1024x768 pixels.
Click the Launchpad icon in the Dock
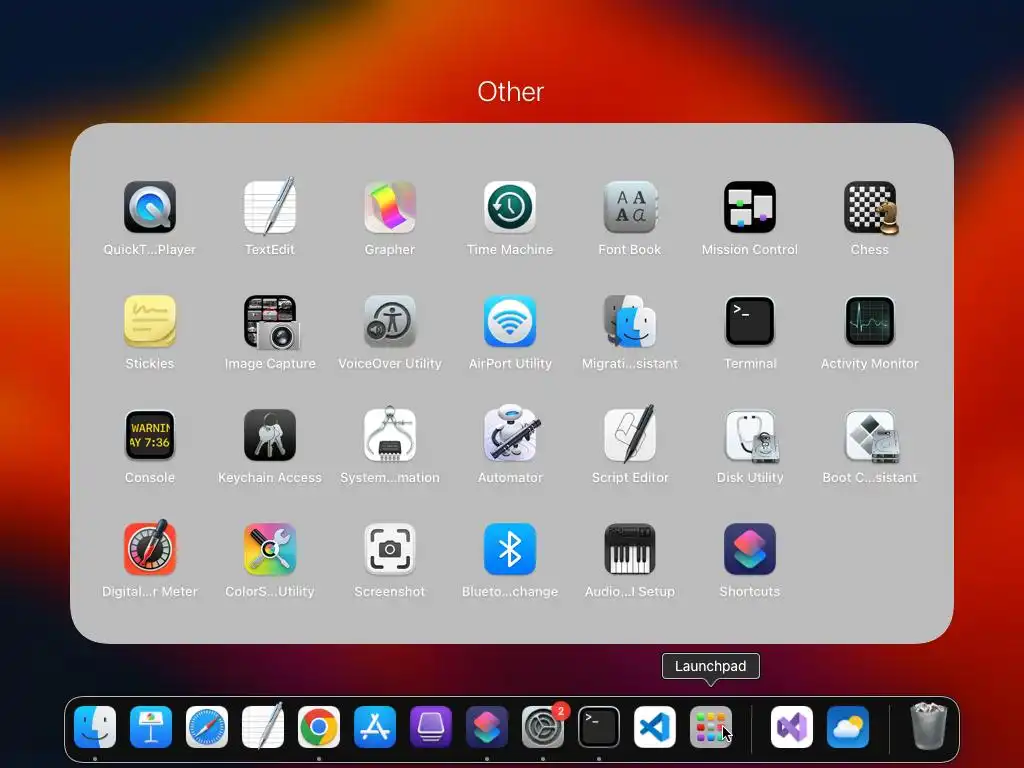pyautogui.click(x=711, y=727)
